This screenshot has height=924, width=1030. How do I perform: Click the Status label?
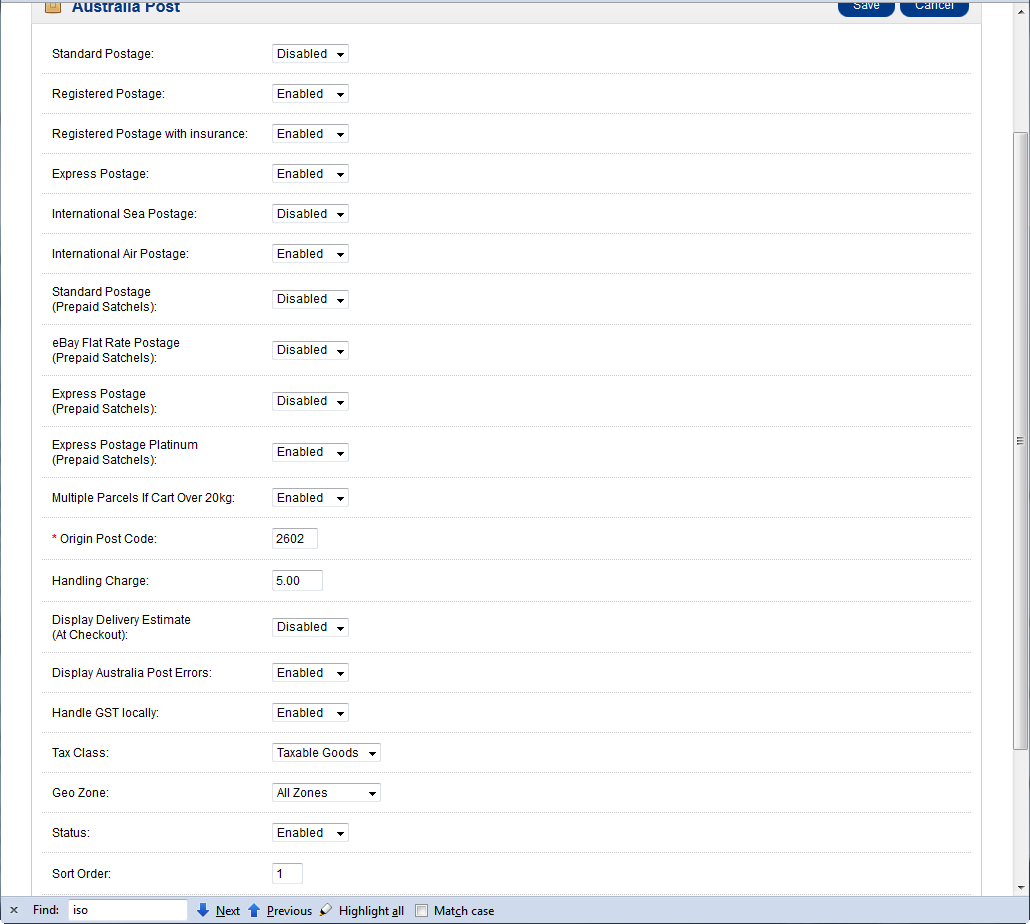[x=71, y=833]
